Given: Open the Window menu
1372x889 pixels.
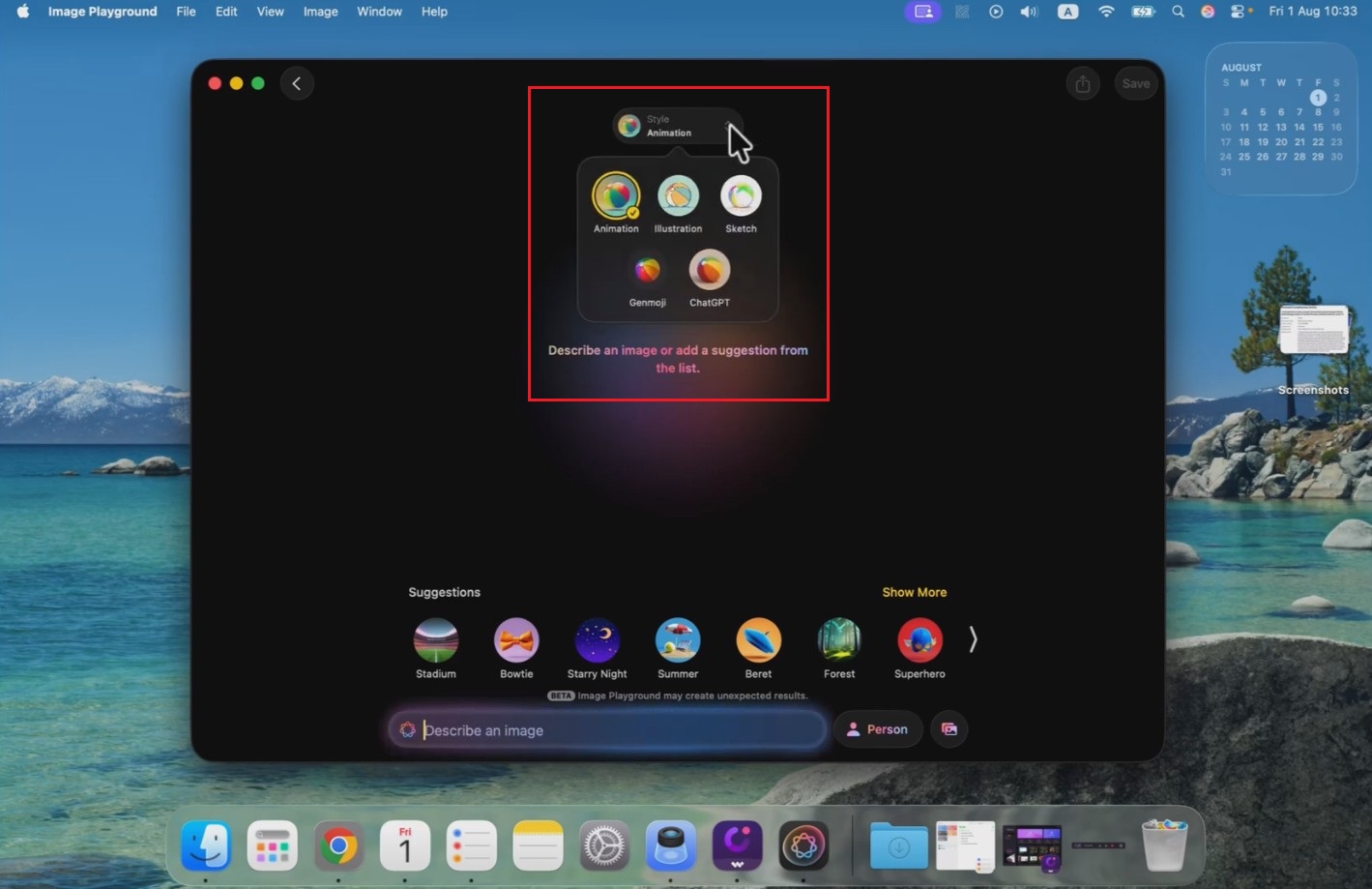Looking at the screenshot, I should click(x=379, y=12).
